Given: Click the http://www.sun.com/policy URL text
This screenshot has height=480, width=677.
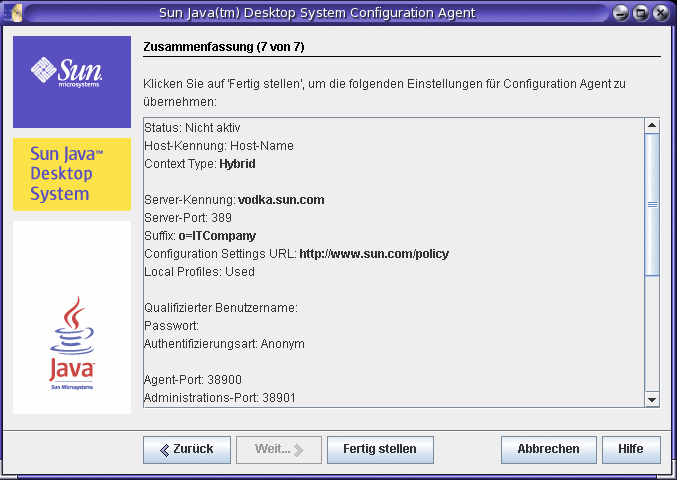Looking at the screenshot, I should point(374,254).
